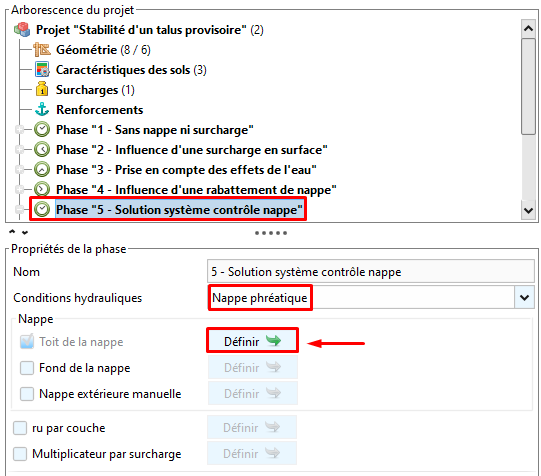Select the Renforcements anchor icon
The width and height of the screenshot is (541, 476).
(x=42, y=109)
